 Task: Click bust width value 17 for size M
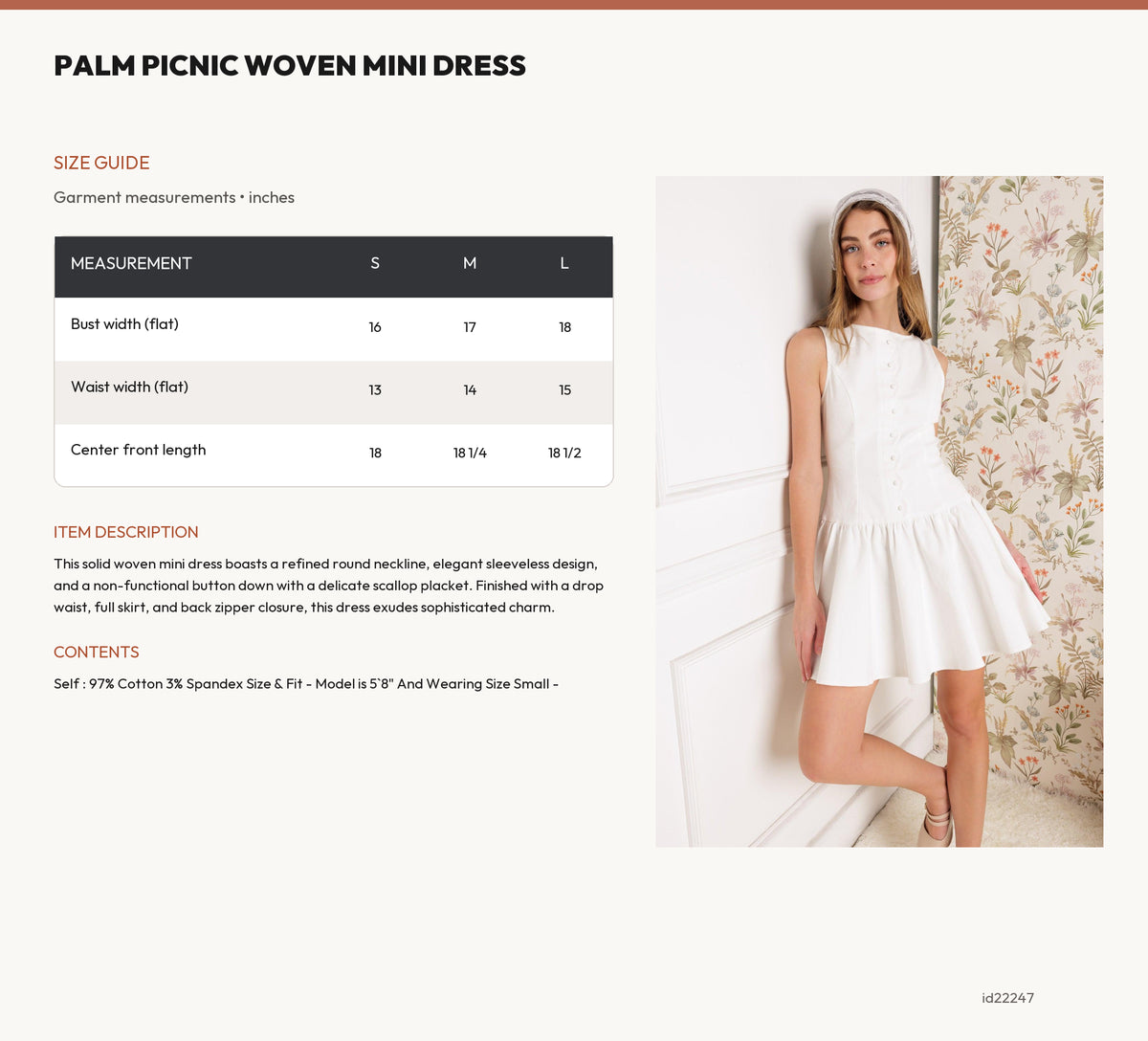pyautogui.click(x=470, y=327)
